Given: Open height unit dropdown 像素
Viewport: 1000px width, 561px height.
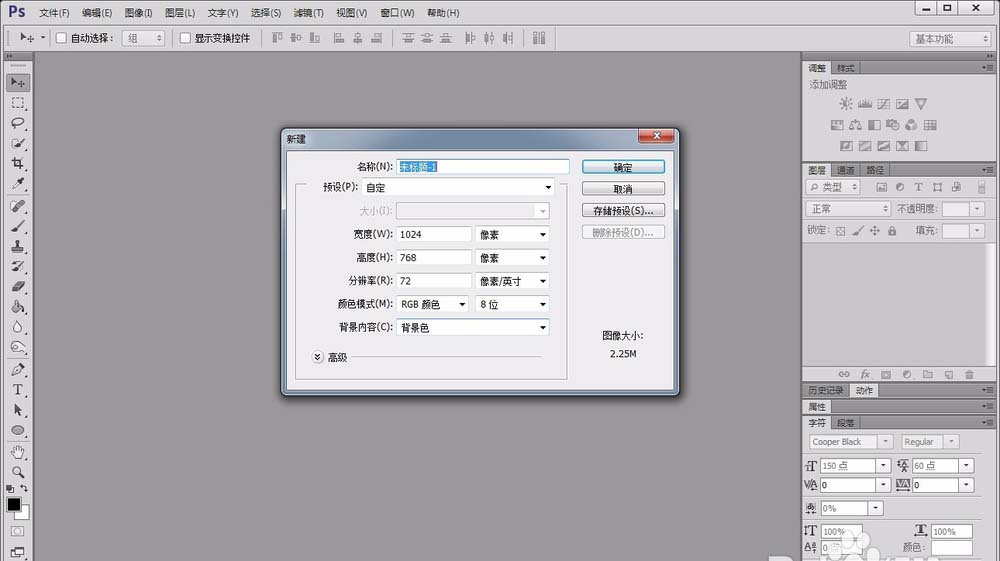Looking at the screenshot, I should (512, 258).
